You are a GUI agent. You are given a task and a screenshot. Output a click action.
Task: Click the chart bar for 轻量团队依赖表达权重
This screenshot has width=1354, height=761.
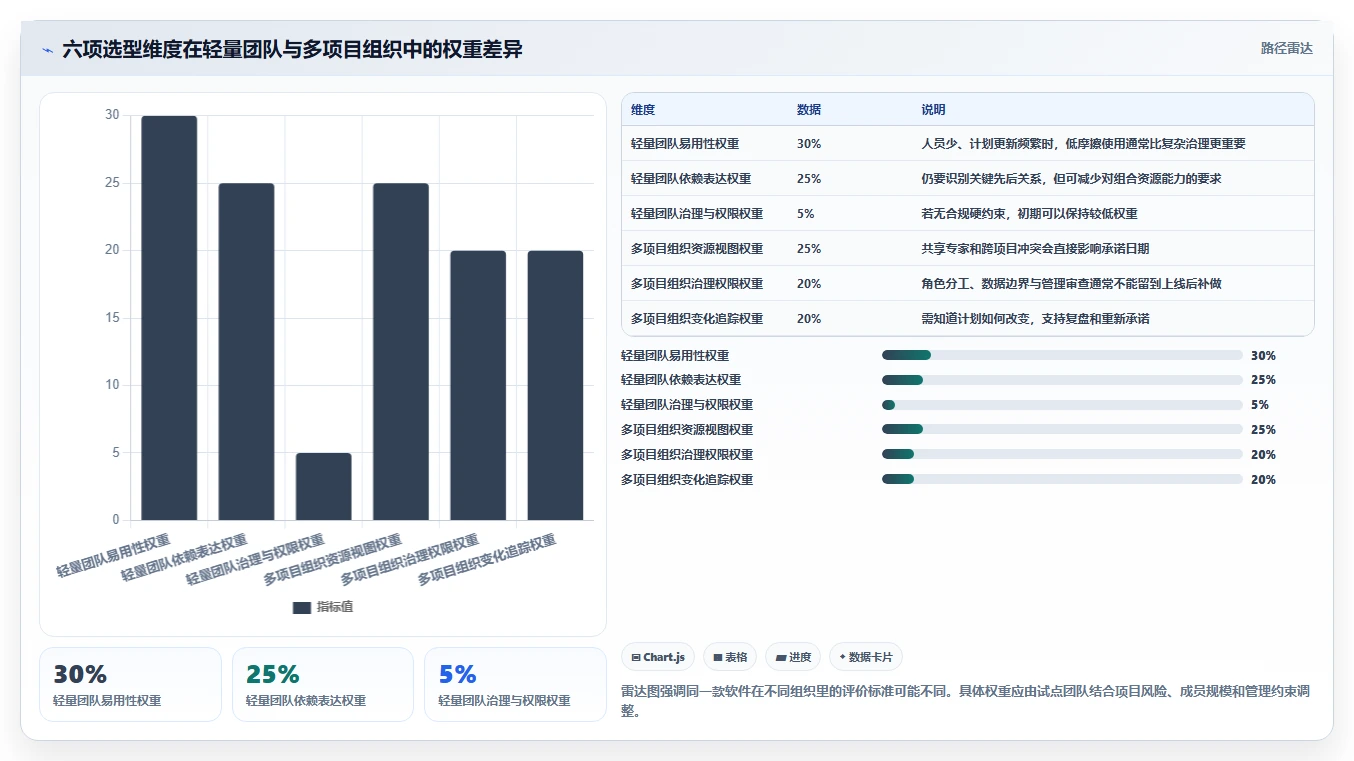pyautogui.click(x=246, y=352)
